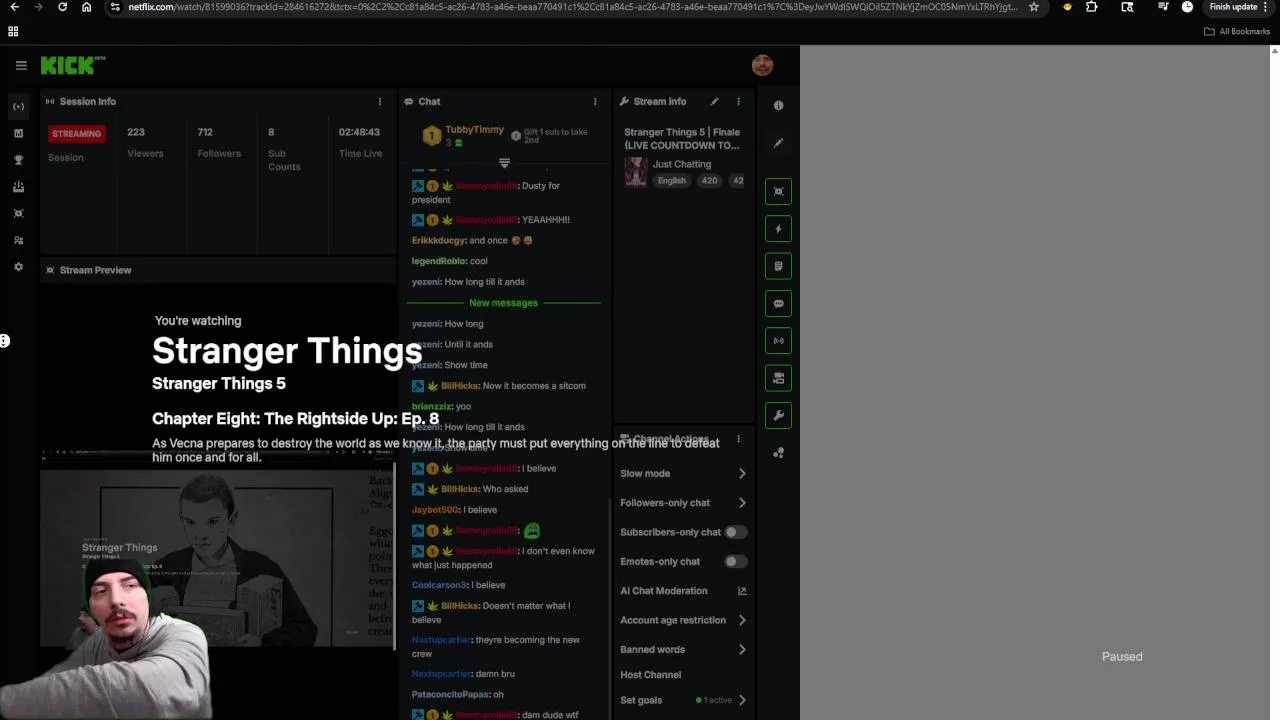This screenshot has height=720, width=1280.
Task: Toggle the lightning bolt quick action button
Action: pos(778,229)
